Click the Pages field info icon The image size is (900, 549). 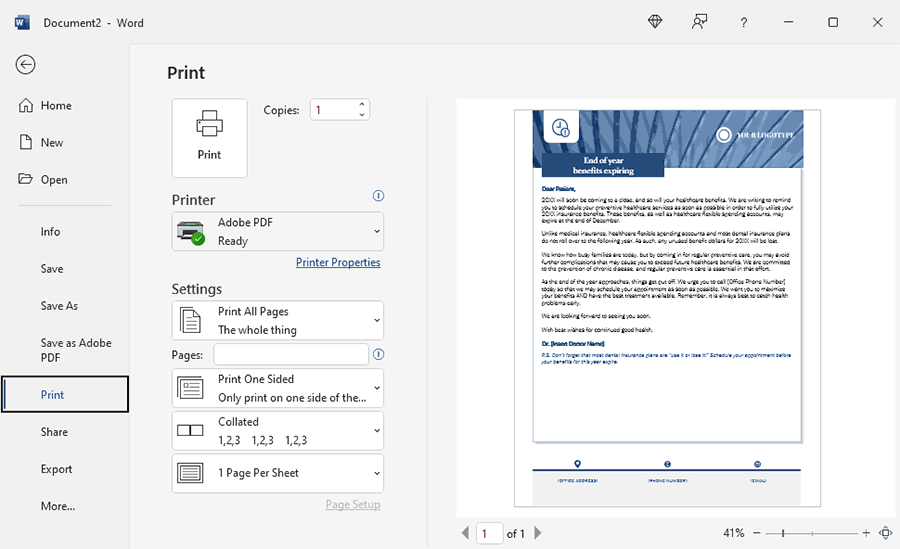[378, 354]
